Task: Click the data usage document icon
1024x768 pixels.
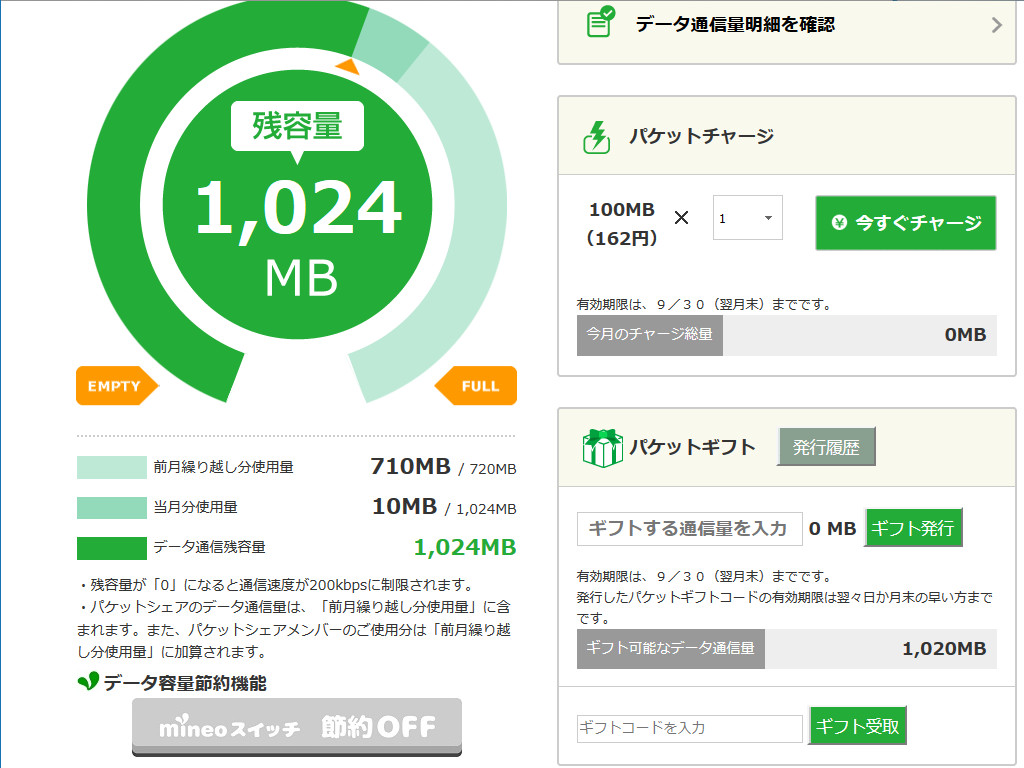Action: pyautogui.click(x=601, y=22)
